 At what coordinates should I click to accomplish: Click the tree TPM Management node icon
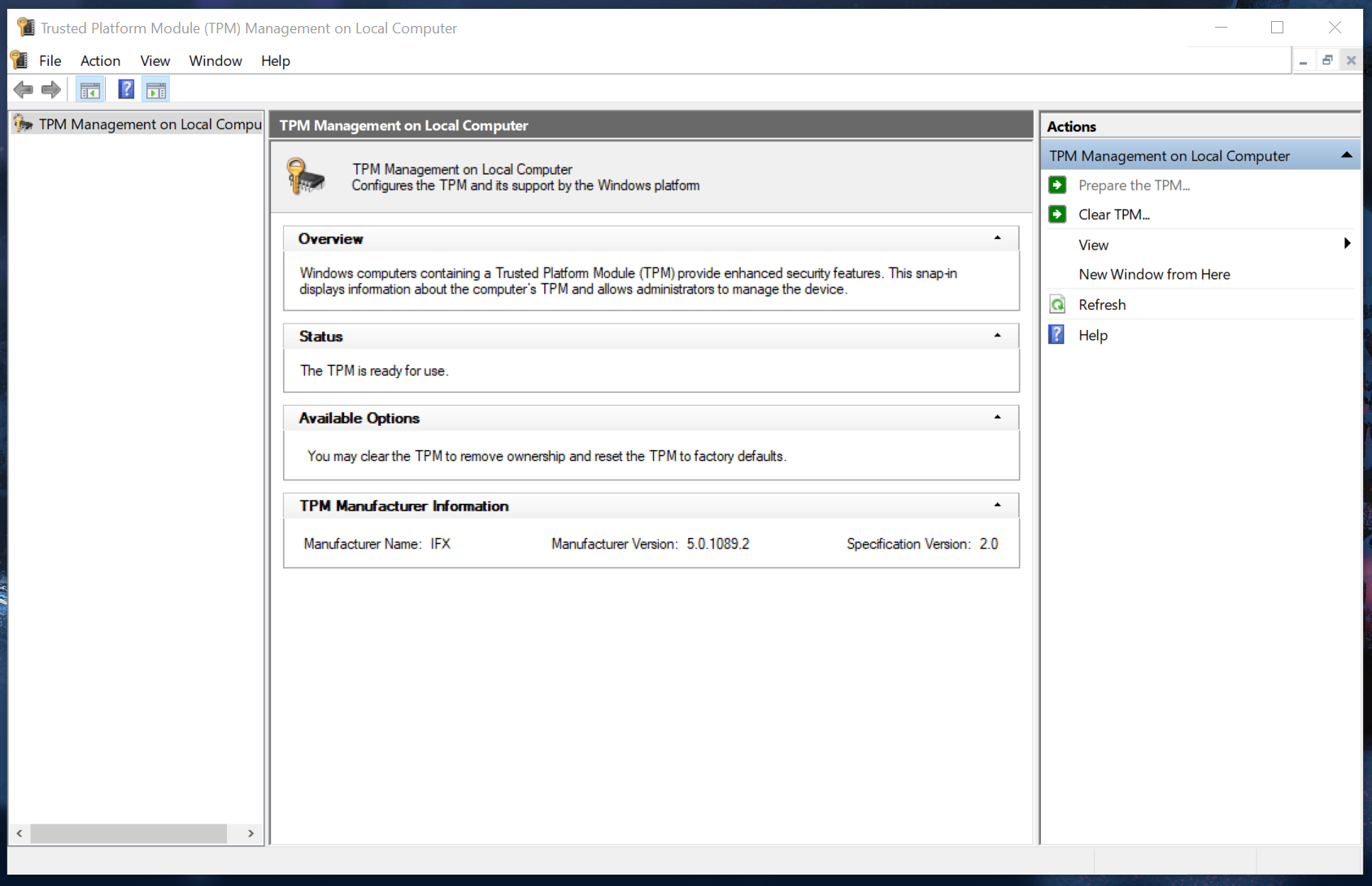pyautogui.click(x=23, y=124)
